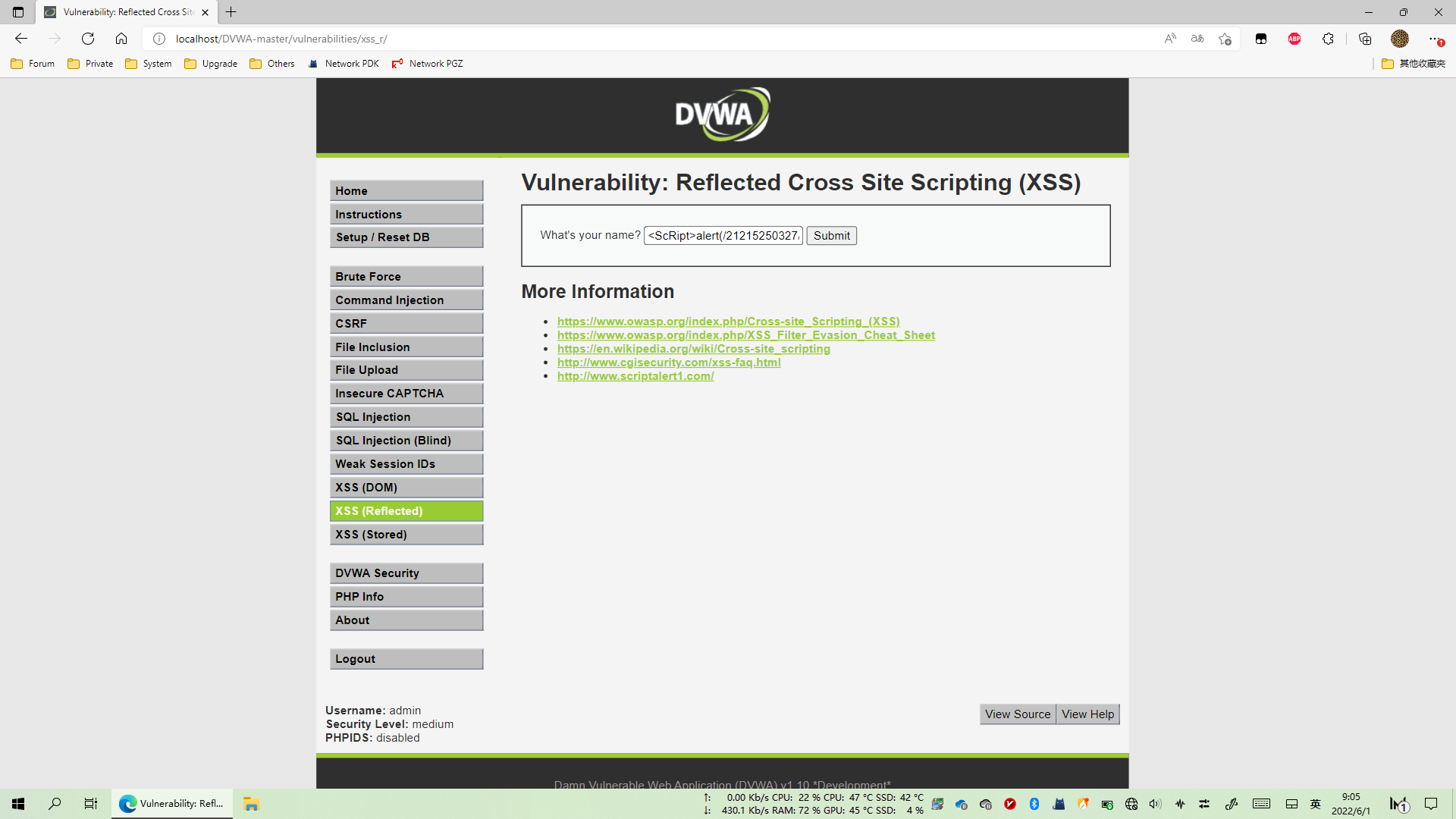Expand Others bookmarks folder
Viewport: 1456px width, 819px height.
pyautogui.click(x=271, y=64)
